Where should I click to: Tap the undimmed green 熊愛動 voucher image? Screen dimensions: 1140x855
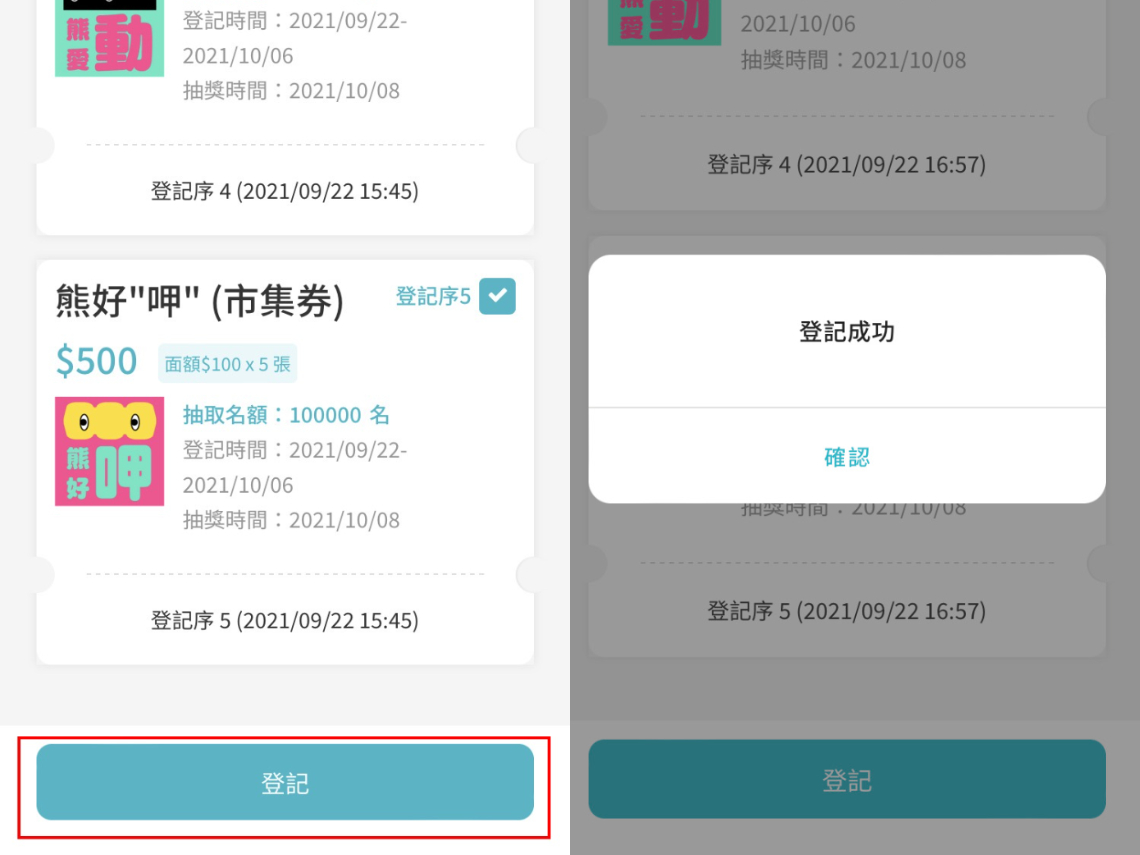[109, 40]
